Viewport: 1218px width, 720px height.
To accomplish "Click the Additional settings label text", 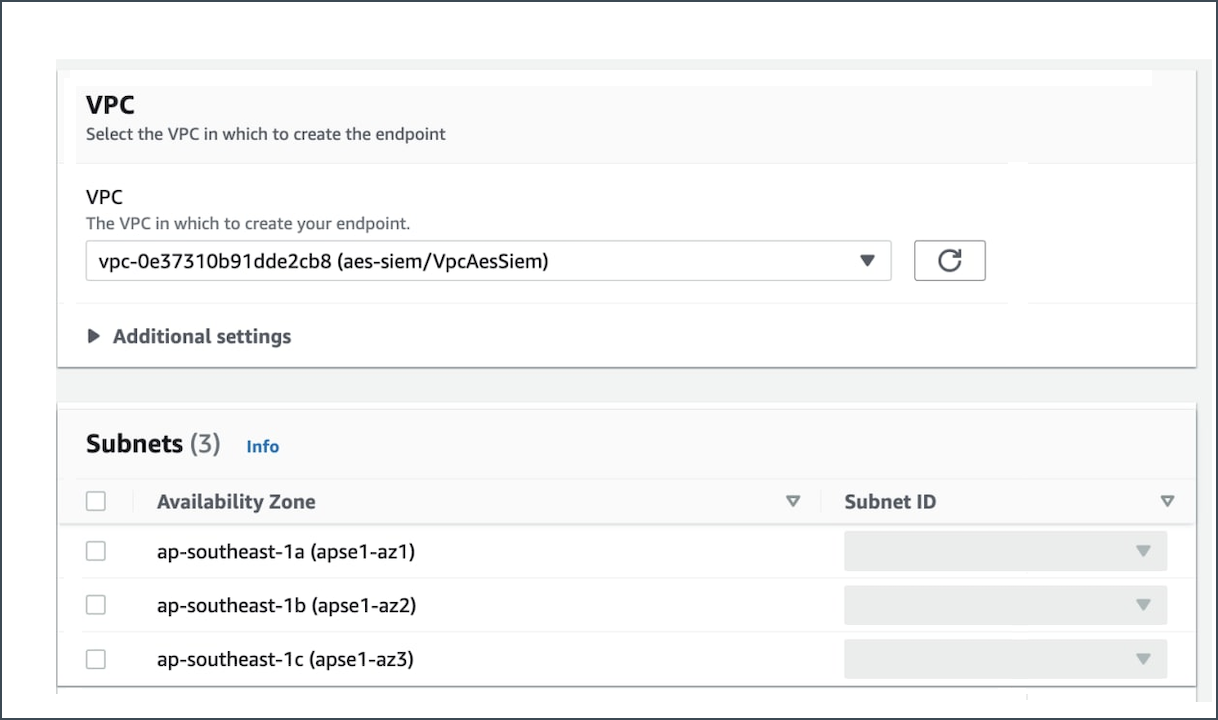I will [x=202, y=336].
